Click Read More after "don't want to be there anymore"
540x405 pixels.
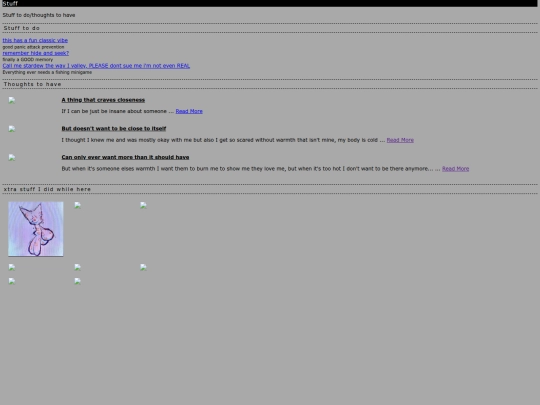point(456,169)
